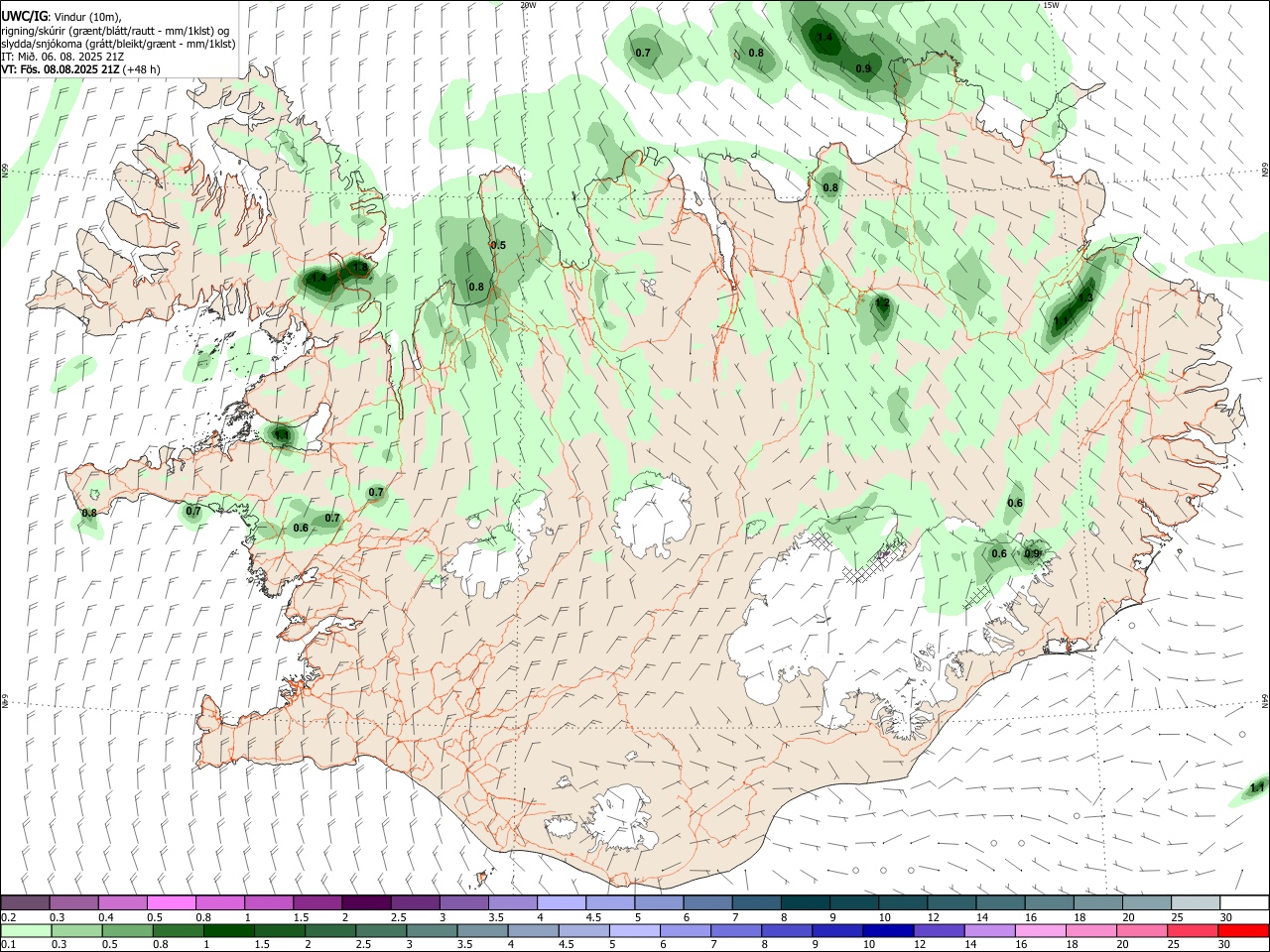
Task: Click the darkest green 1 swatch, lower legend row
Action: point(228,930)
